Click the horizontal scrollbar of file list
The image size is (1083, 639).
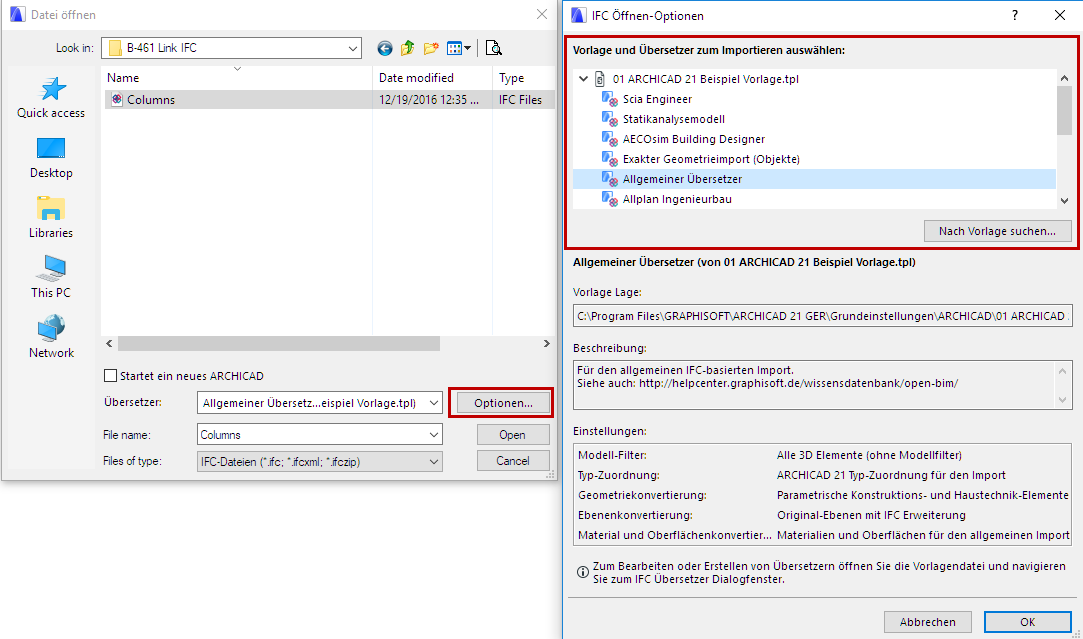[x=279, y=343]
